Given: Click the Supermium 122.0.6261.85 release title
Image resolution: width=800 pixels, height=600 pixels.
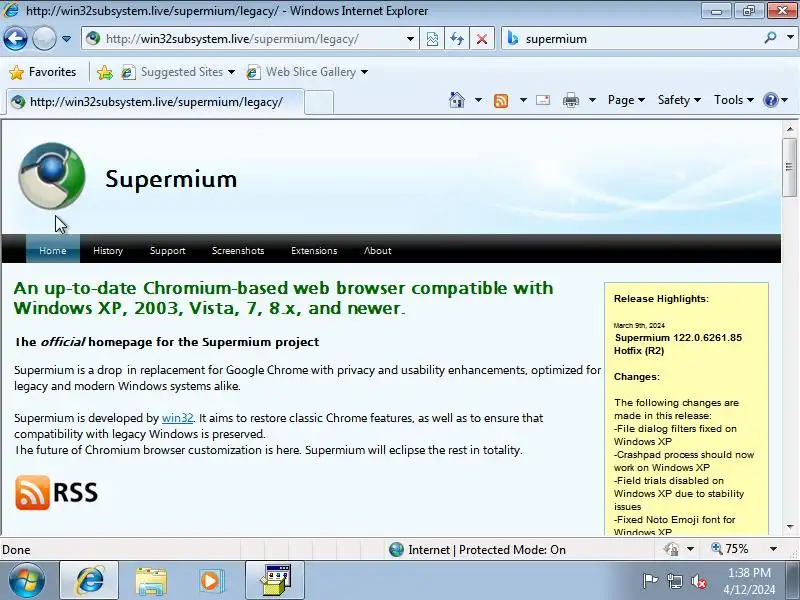Looking at the screenshot, I should (x=678, y=344).
